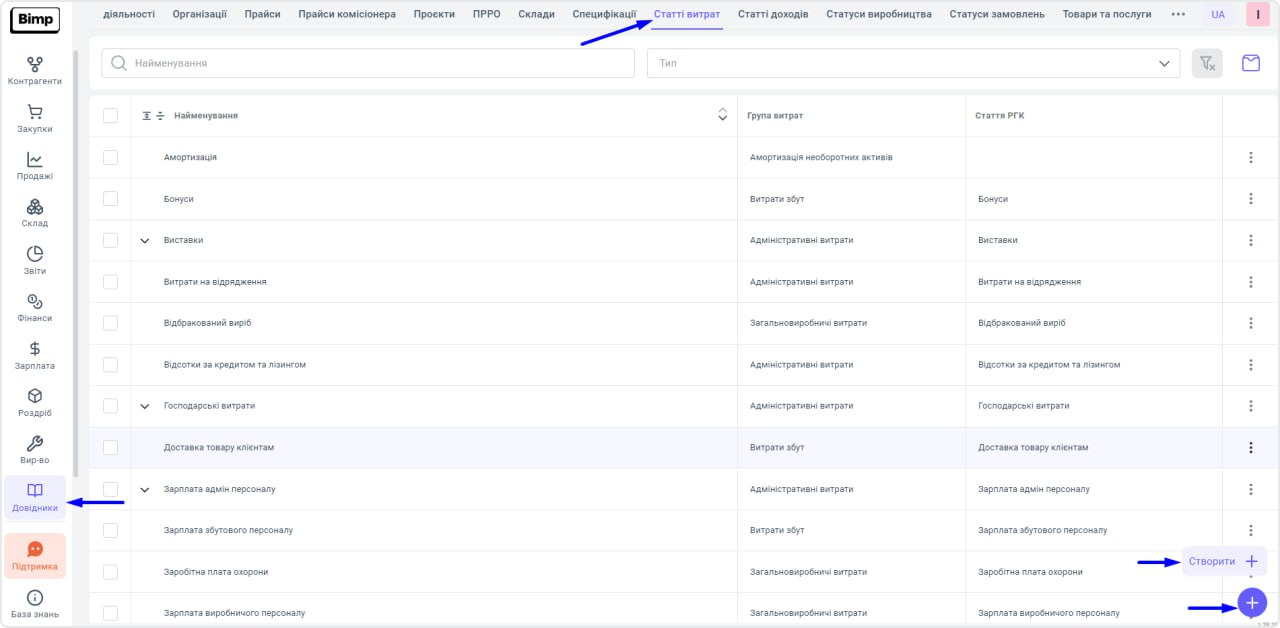1280x628 pixels.
Task: Expand Господарські витрати group
Action: tap(145, 406)
